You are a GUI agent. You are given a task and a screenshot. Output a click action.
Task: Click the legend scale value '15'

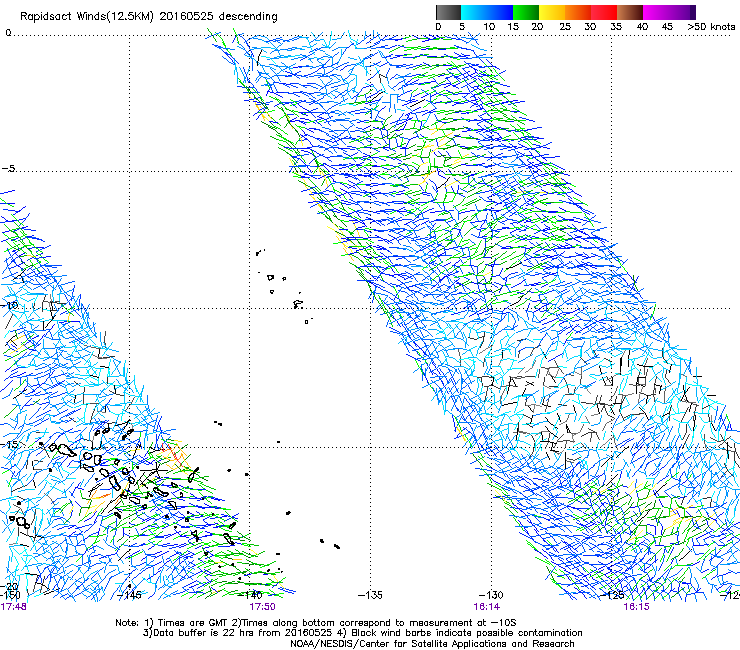click(513, 27)
